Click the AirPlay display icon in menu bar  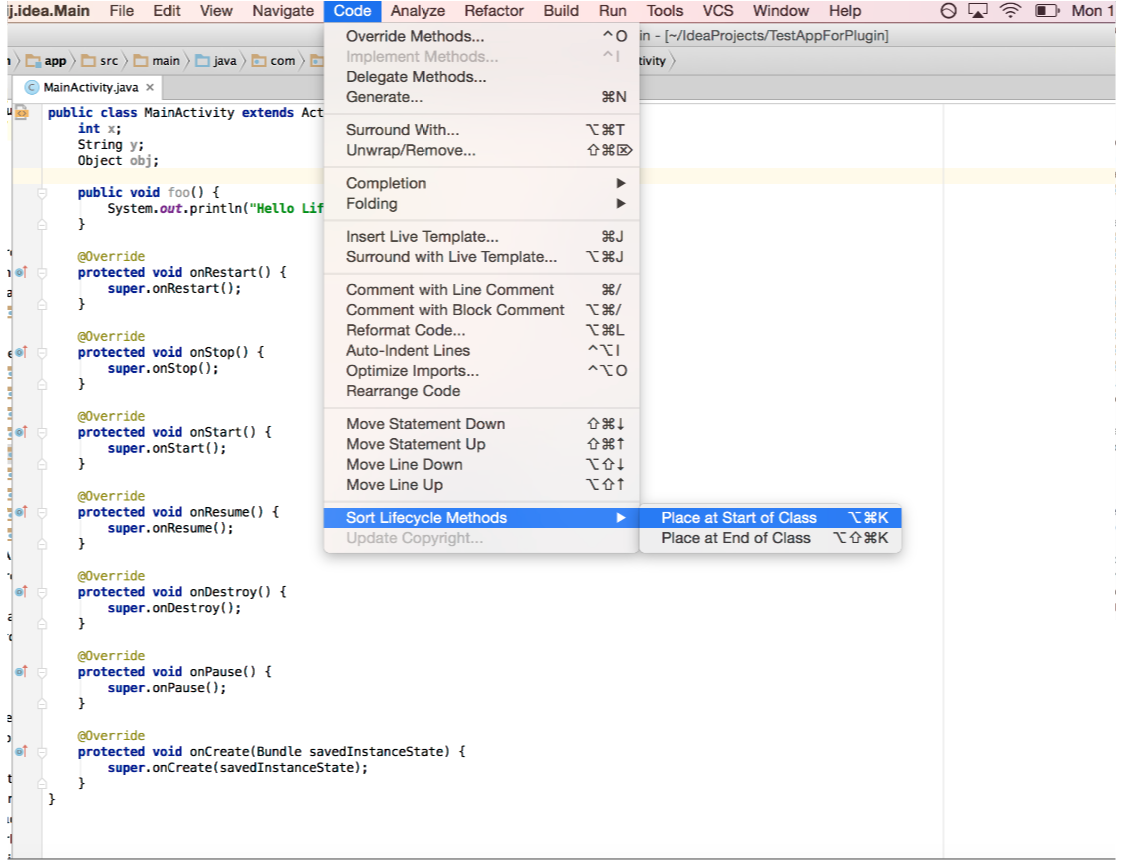(977, 11)
